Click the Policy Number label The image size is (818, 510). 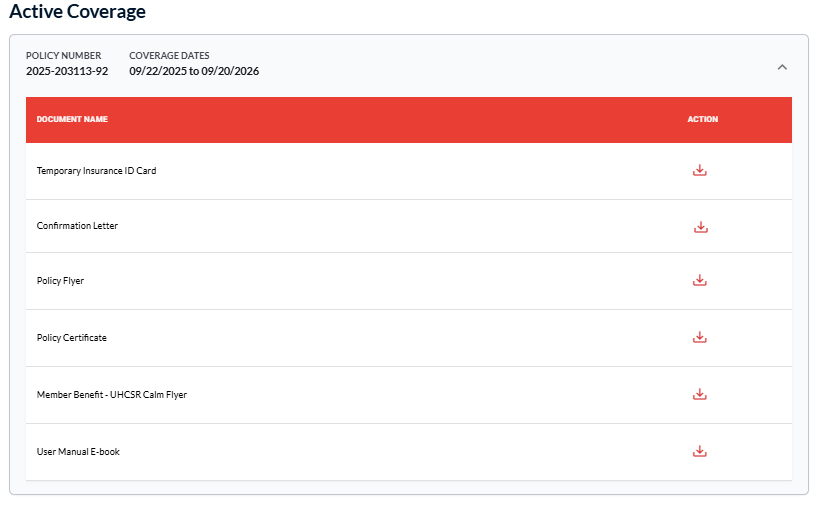tap(64, 55)
